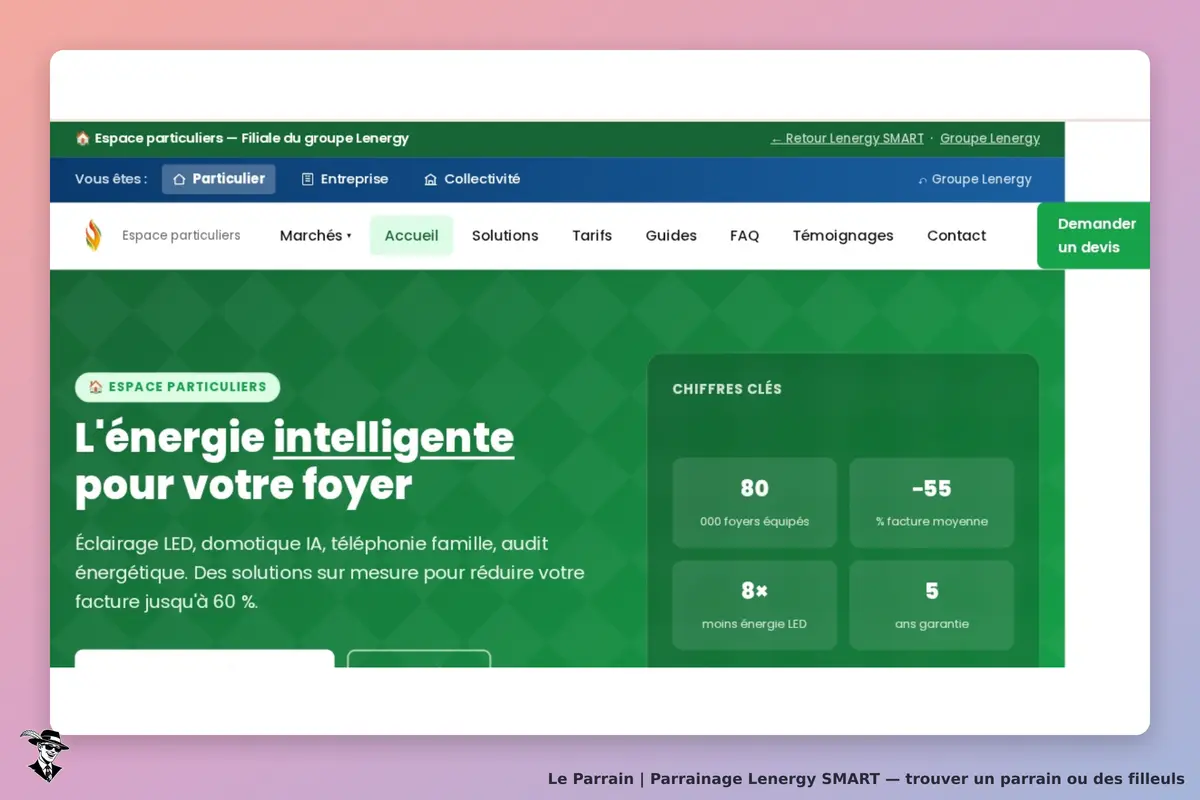Click the 5 ans garantie card

(932, 605)
